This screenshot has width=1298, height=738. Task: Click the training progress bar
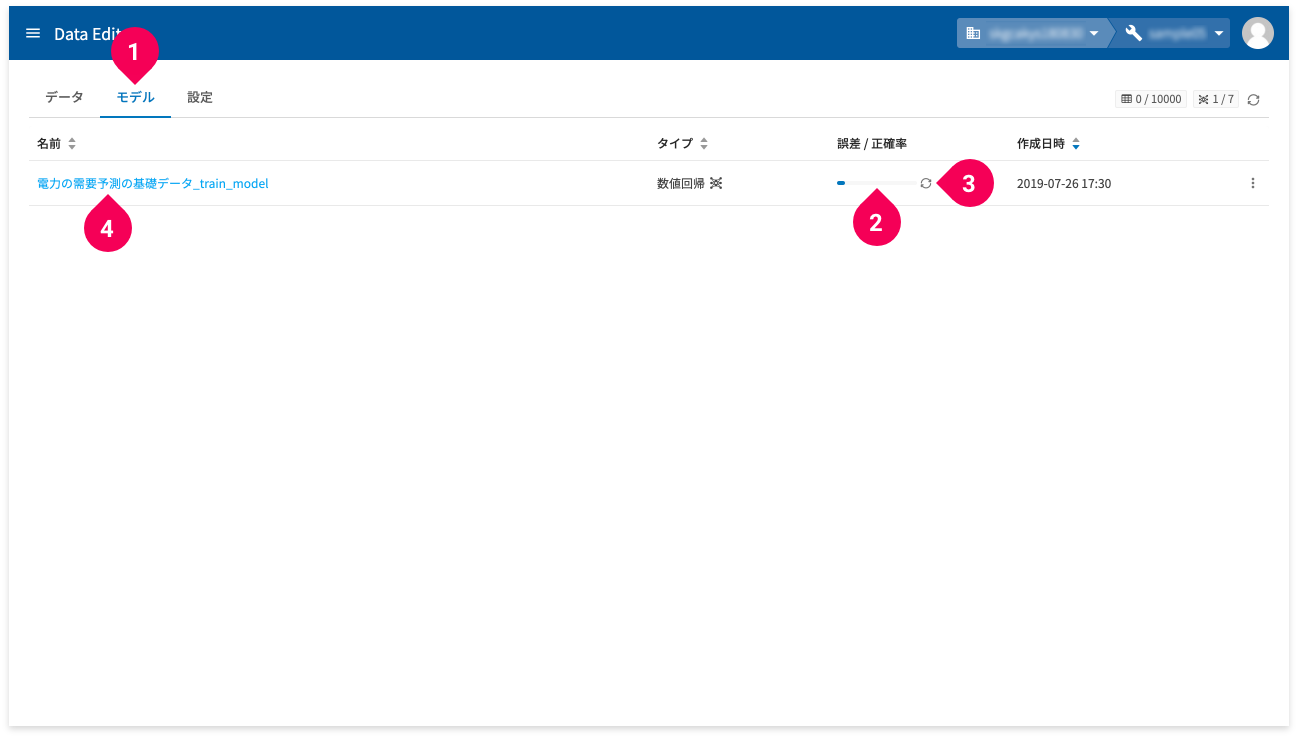pyautogui.click(x=875, y=183)
